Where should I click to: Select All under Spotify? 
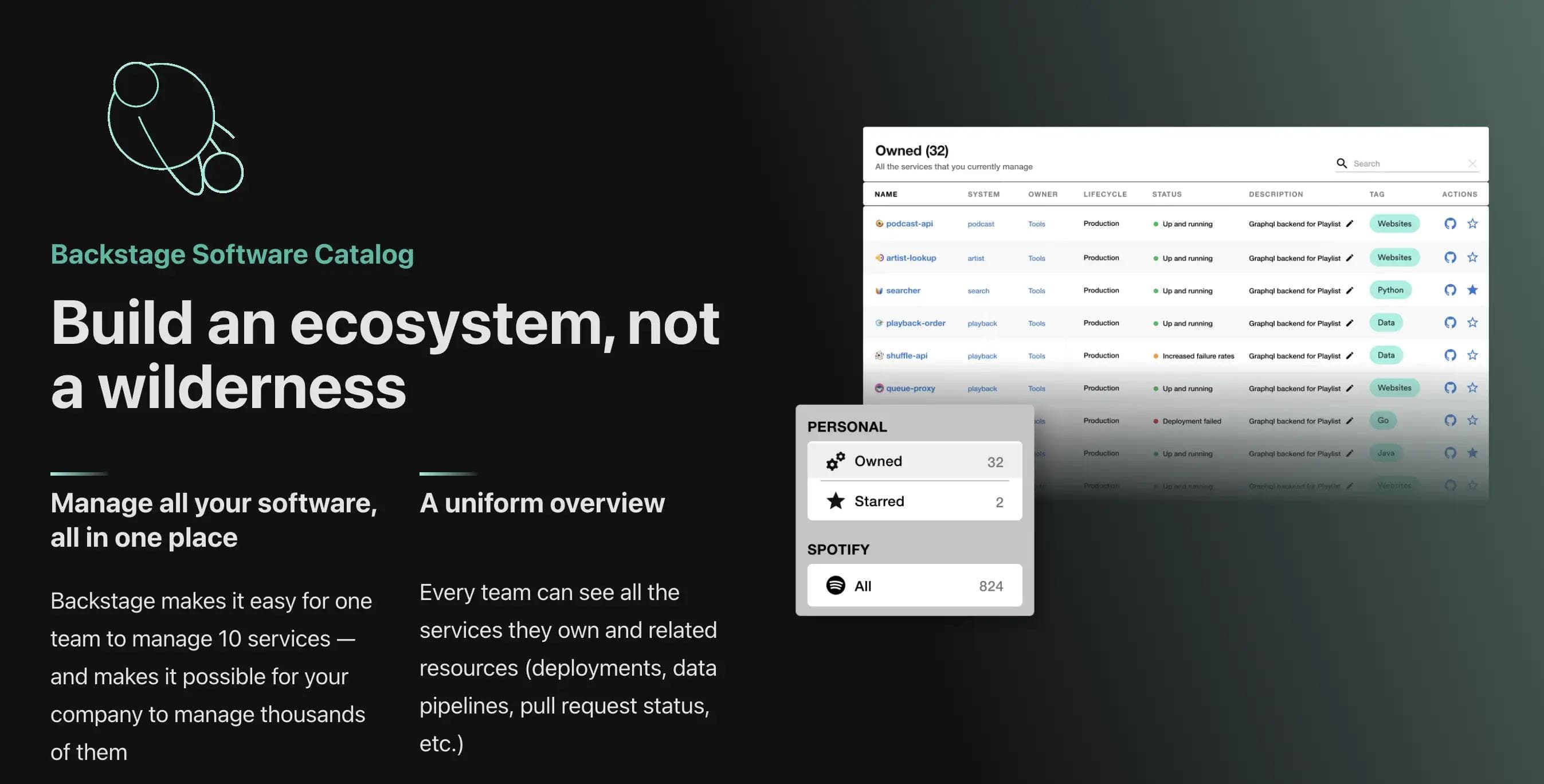pos(863,586)
